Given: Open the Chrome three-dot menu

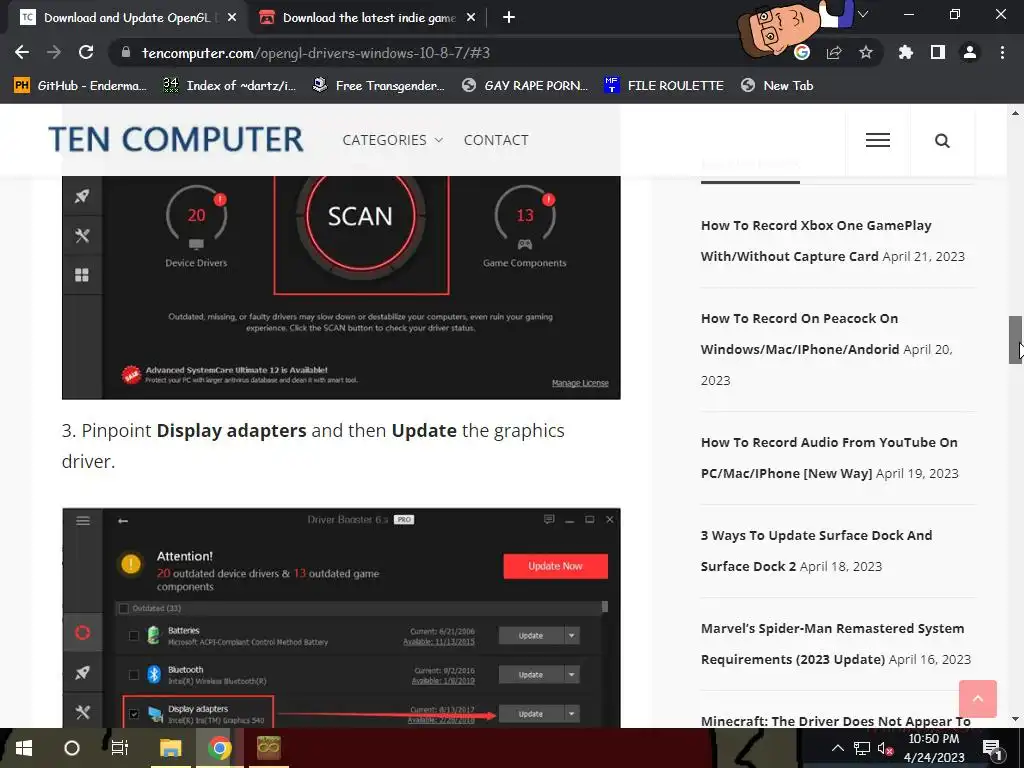Looking at the screenshot, I should (1002, 52).
